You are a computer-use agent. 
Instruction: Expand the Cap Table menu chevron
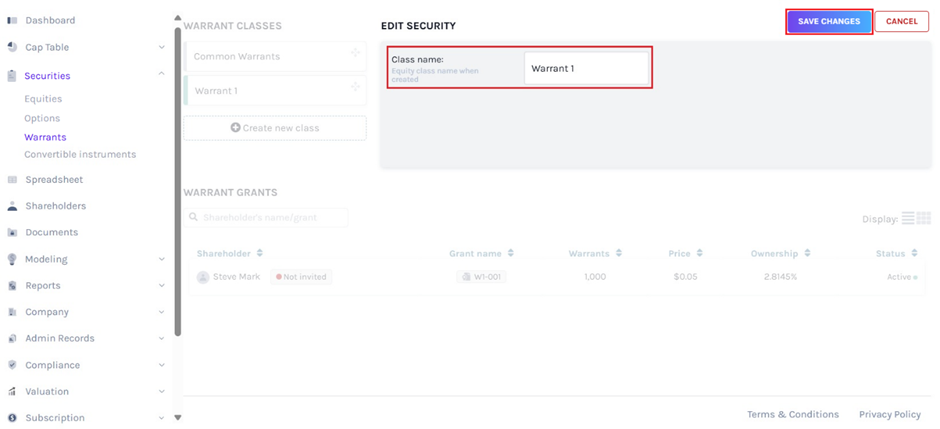162,47
